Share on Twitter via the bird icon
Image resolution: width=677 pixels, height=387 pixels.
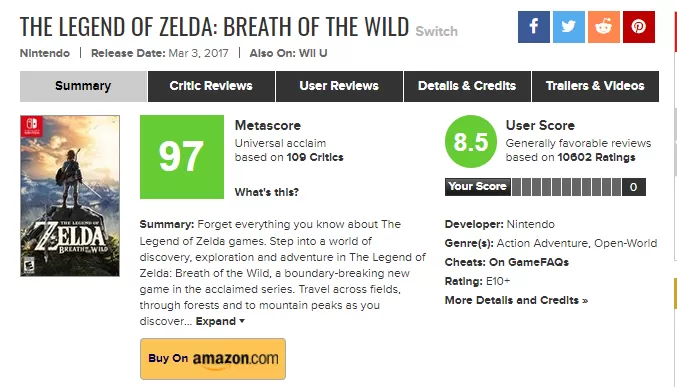pyautogui.click(x=569, y=27)
